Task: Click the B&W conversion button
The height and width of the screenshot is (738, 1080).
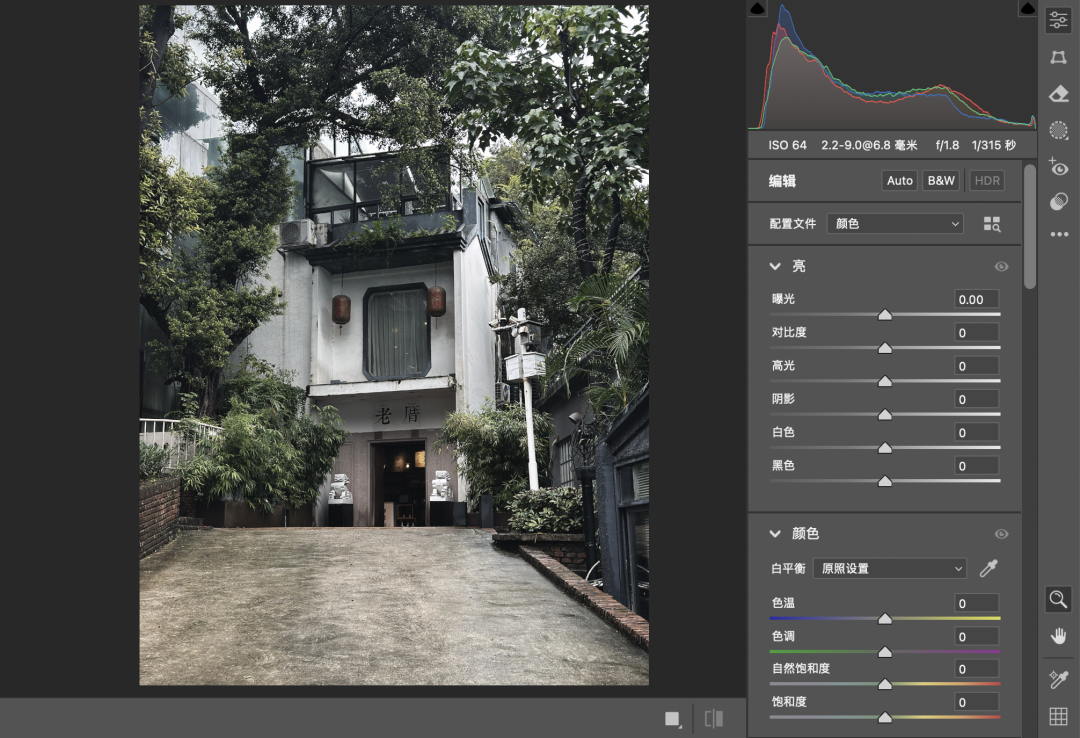Action: pyautogui.click(x=941, y=181)
